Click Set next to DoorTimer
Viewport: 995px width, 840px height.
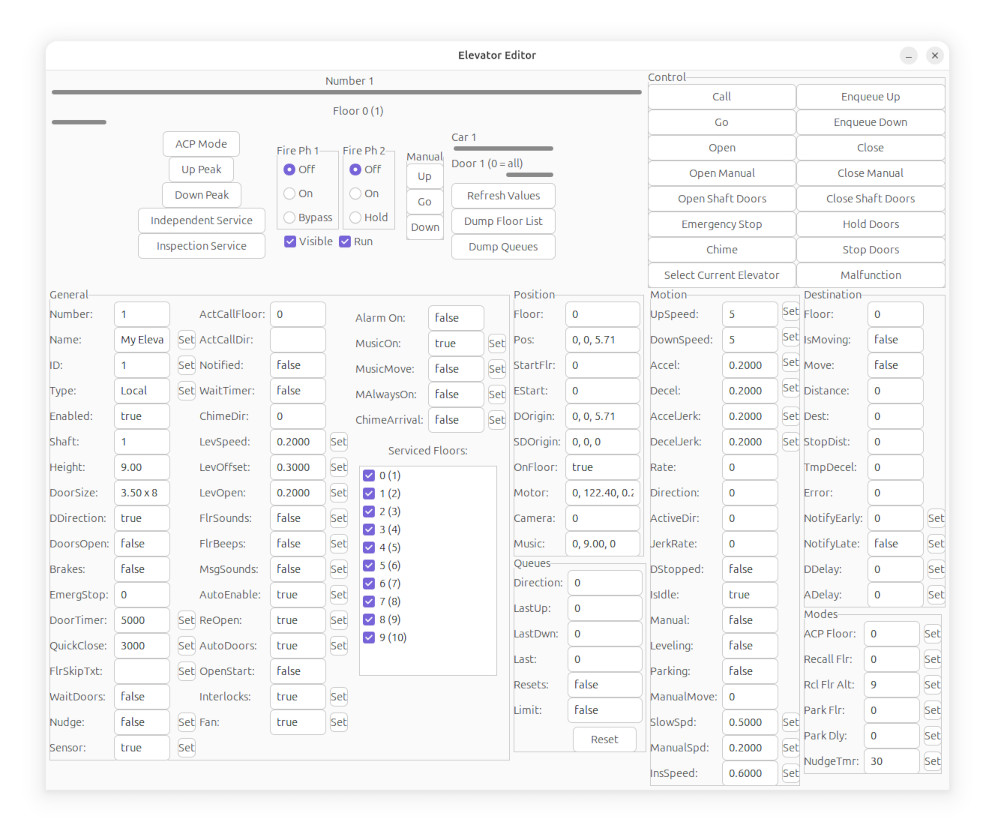pos(186,620)
